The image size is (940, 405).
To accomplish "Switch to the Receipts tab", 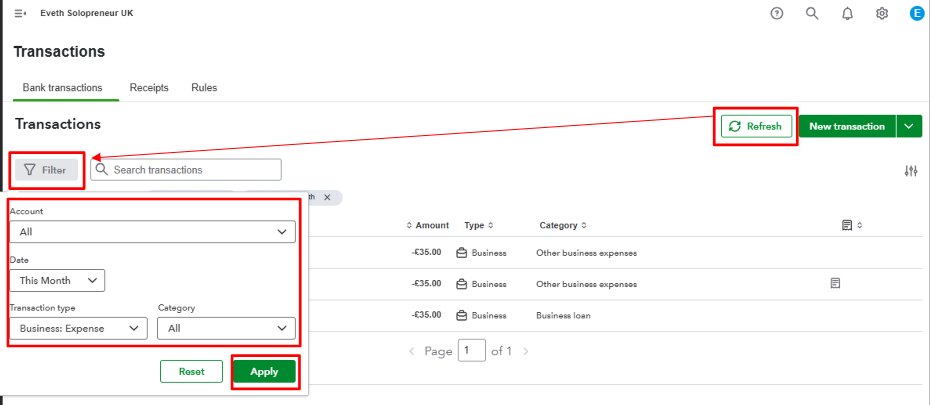I will coord(149,88).
